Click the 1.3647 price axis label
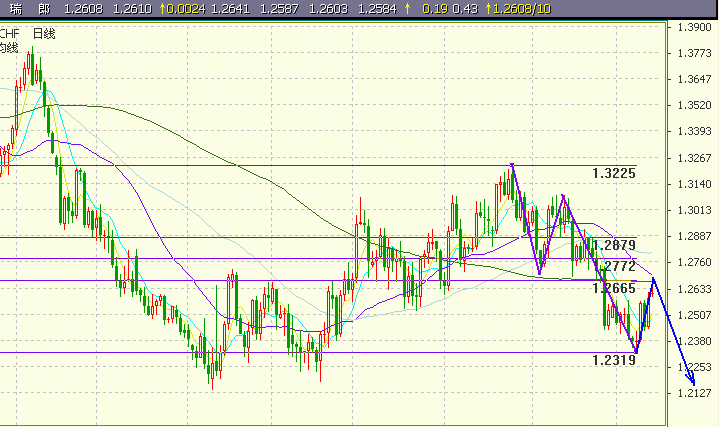720x427 pixels. 694,79
